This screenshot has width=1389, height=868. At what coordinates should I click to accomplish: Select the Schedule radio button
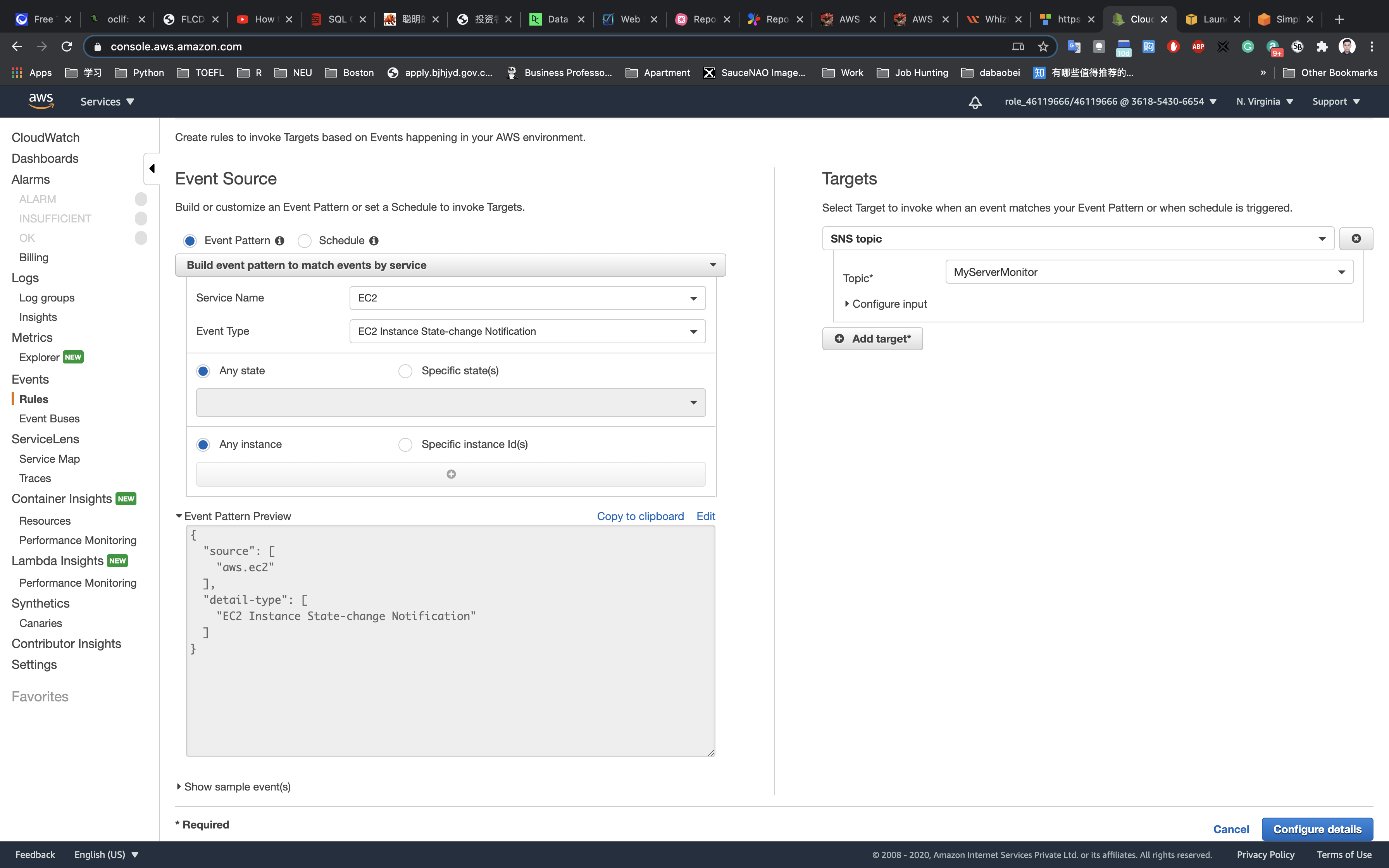click(x=305, y=241)
